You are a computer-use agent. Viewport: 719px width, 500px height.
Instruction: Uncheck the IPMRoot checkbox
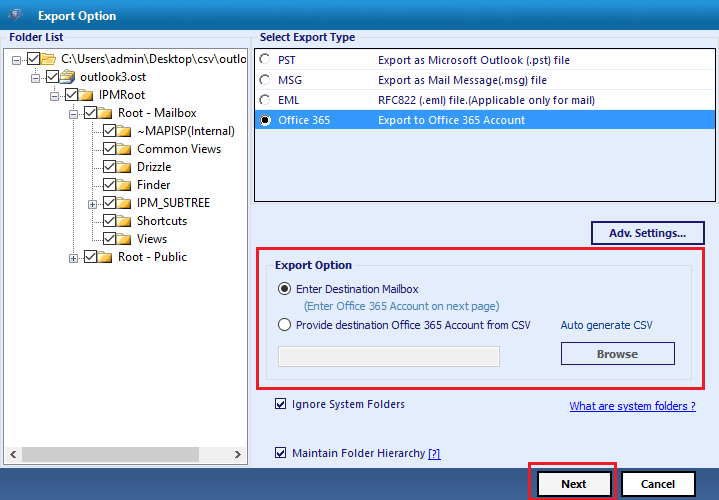(x=71, y=95)
